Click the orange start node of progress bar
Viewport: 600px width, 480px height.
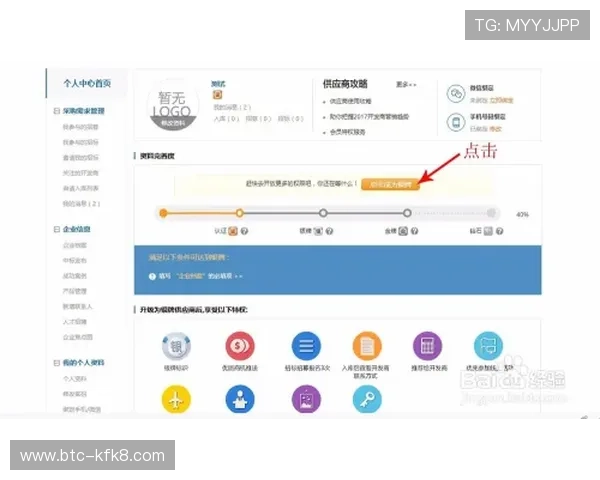point(163,213)
